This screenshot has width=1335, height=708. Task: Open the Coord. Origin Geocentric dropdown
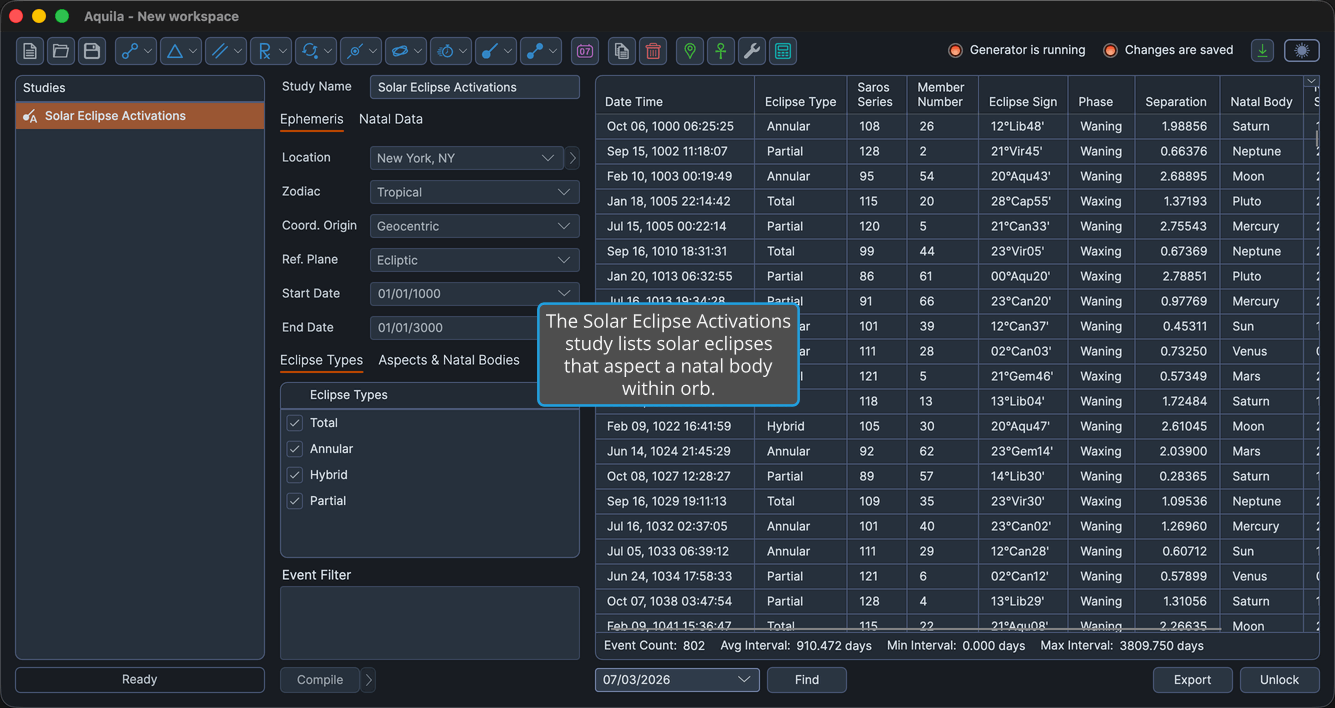point(474,226)
